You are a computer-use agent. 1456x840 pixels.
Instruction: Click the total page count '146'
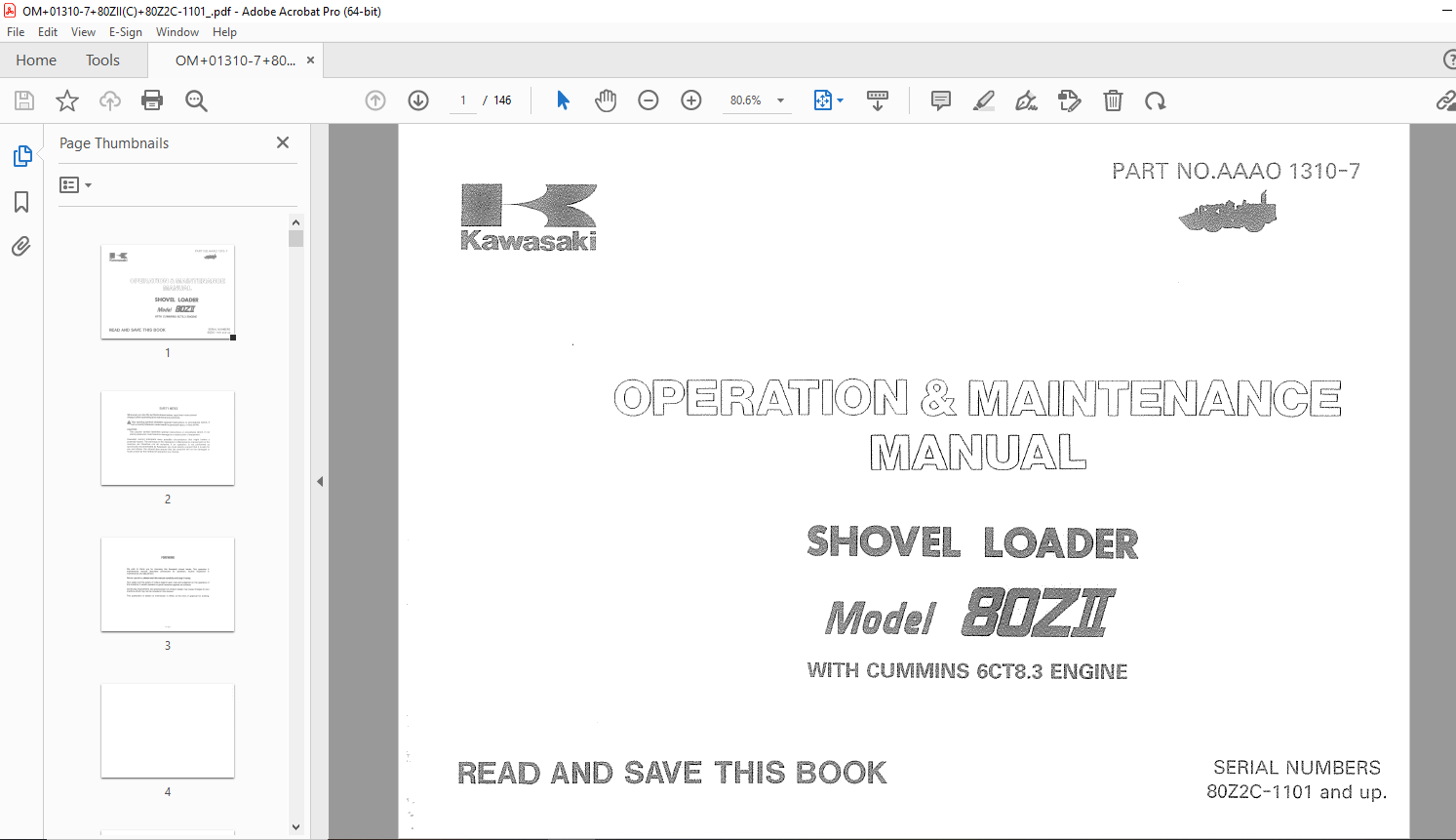coord(502,100)
